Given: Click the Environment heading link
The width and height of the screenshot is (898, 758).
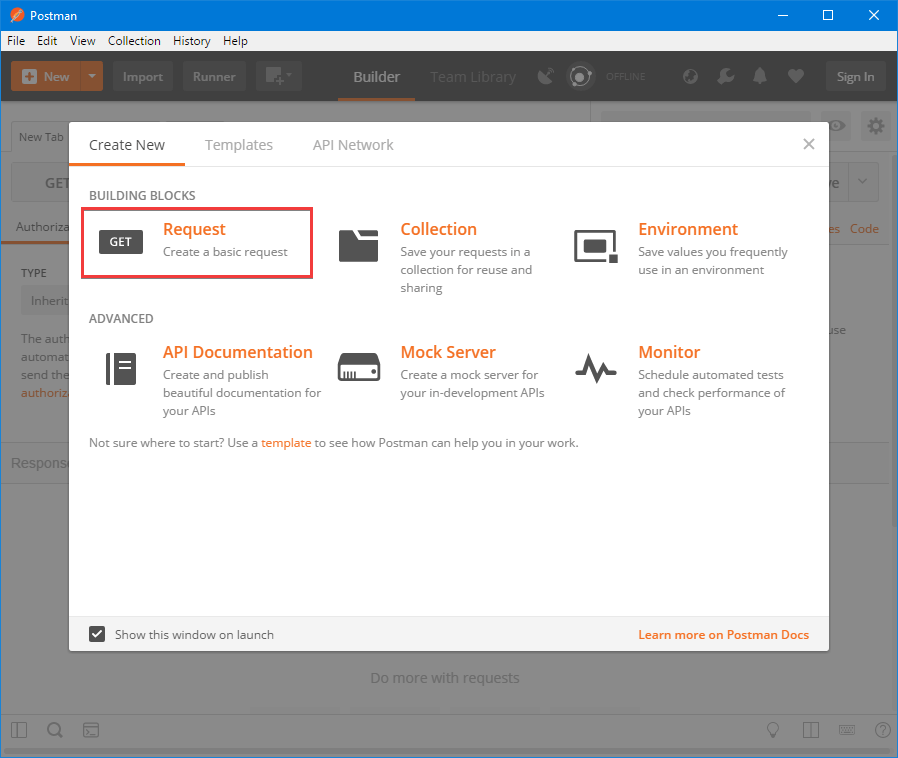Looking at the screenshot, I should 688,229.
